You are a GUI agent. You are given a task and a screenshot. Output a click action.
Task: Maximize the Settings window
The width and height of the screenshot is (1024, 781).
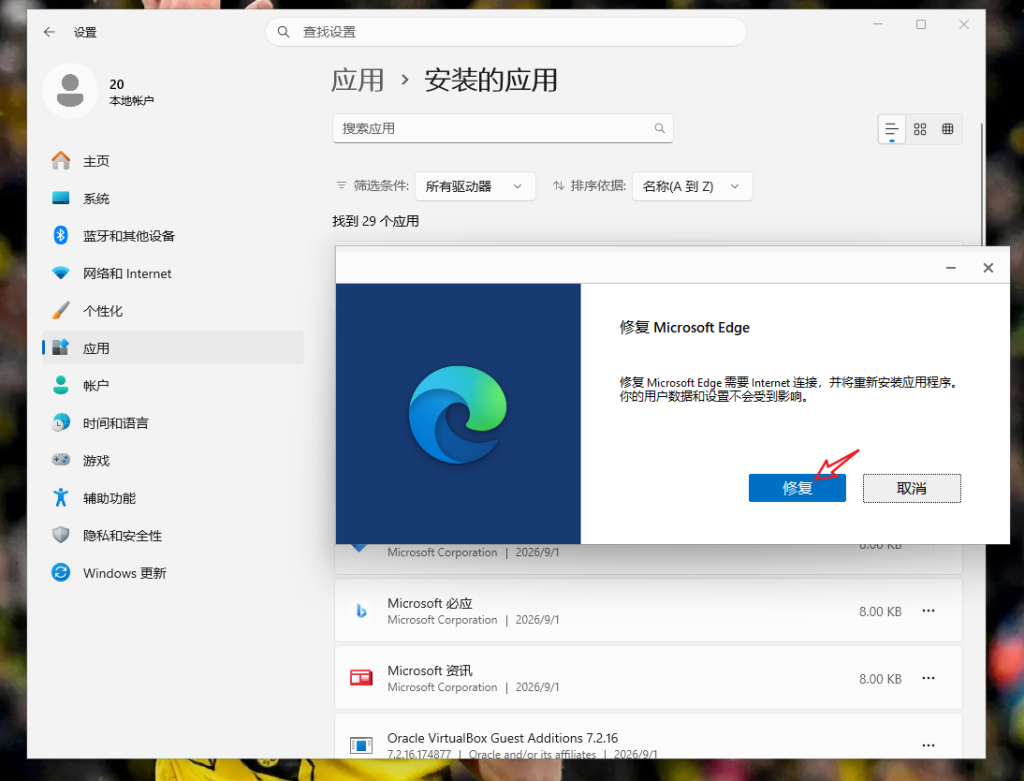tap(921, 24)
